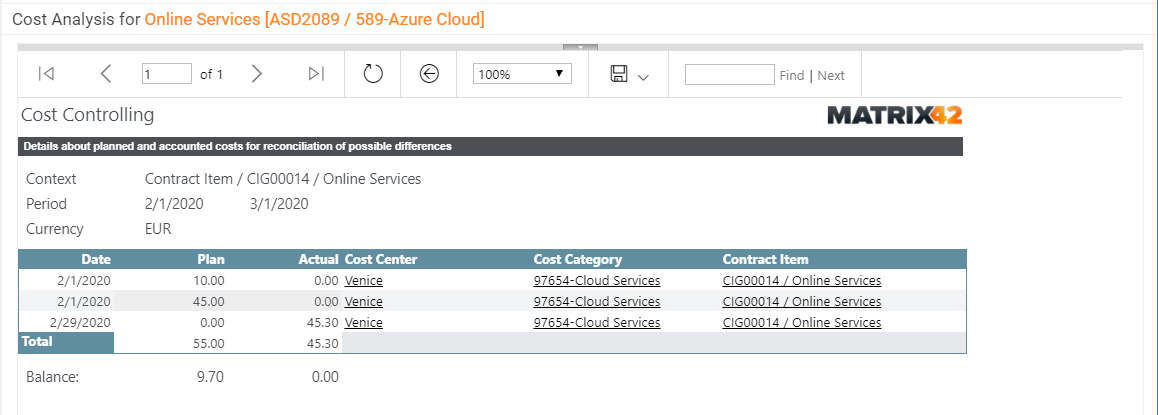Go to previous report page
Viewport: 1158px width, 415px height.
point(106,74)
